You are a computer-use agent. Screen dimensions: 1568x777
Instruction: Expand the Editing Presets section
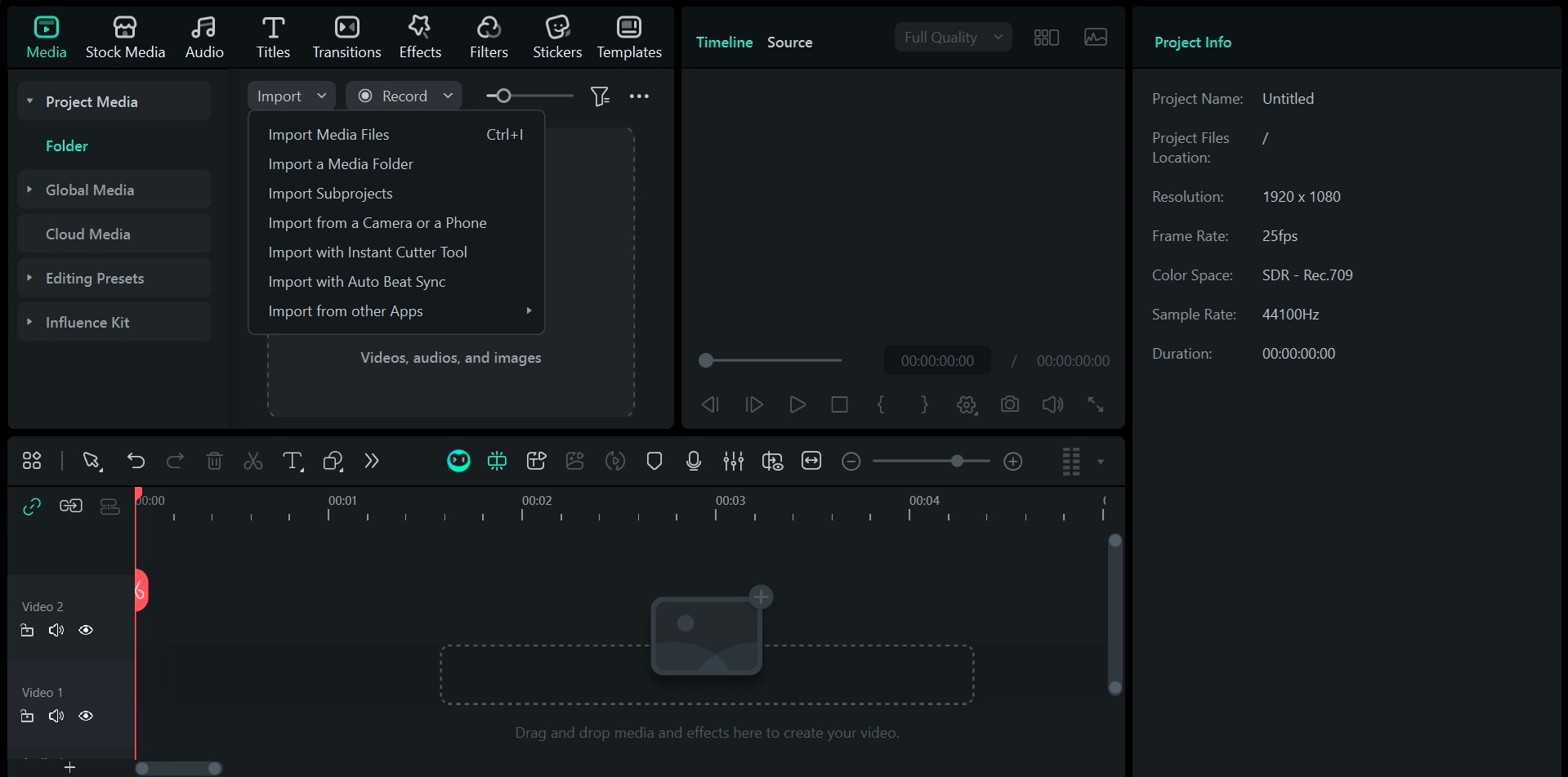(x=94, y=278)
